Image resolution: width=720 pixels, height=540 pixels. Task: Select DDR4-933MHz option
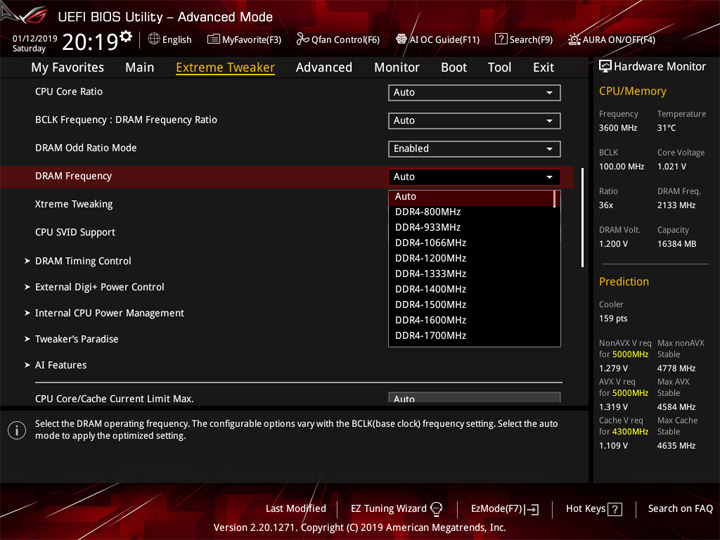click(x=472, y=227)
